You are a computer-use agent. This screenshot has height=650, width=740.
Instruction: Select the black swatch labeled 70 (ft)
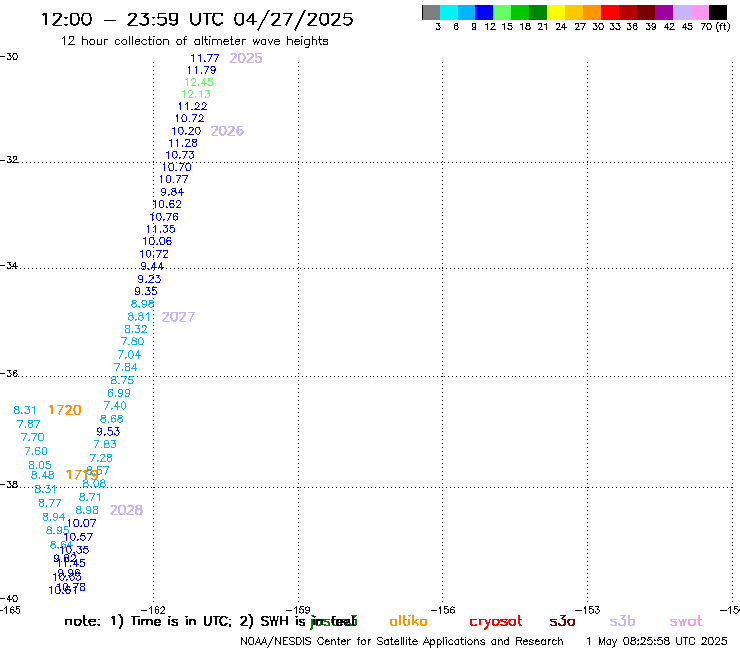pyautogui.click(x=718, y=12)
